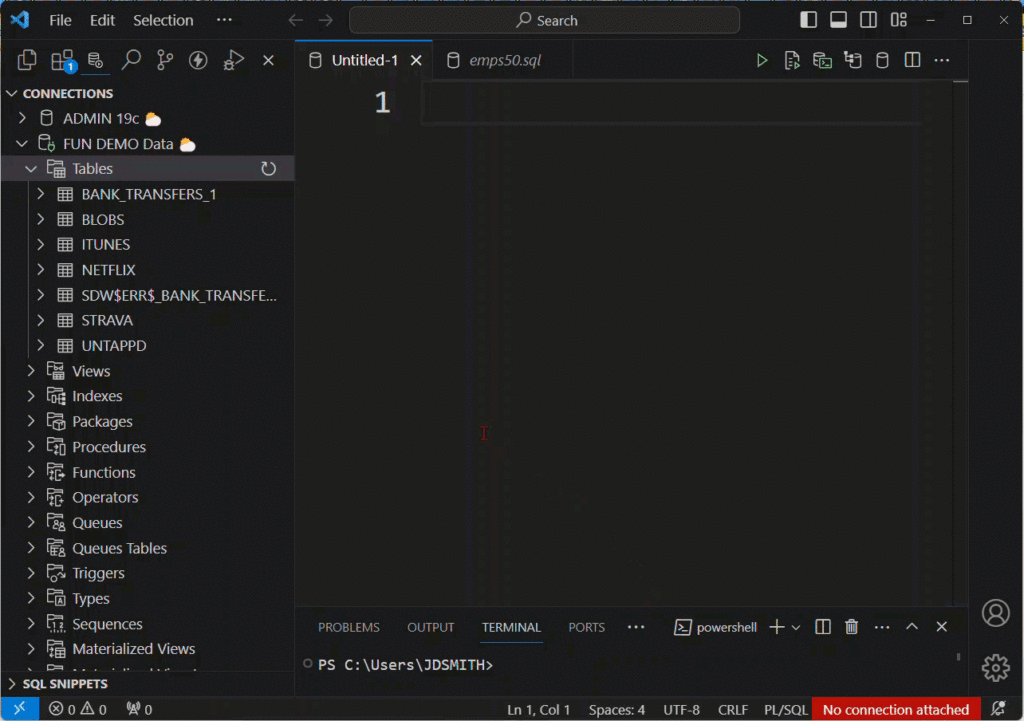Kill terminal with the trash icon
The height and width of the screenshot is (721, 1024).
point(852,627)
